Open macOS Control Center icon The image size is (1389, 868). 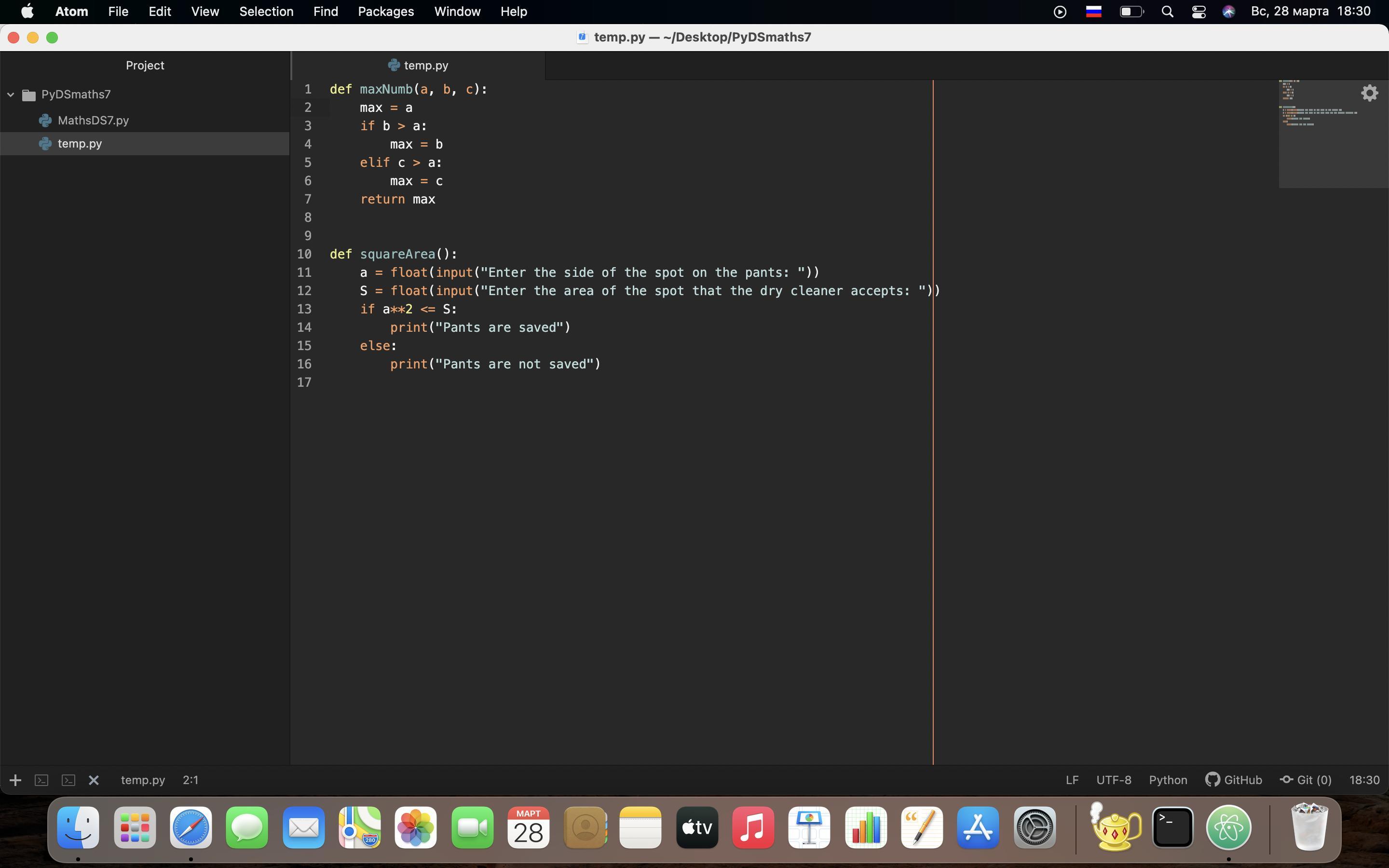point(1198,12)
